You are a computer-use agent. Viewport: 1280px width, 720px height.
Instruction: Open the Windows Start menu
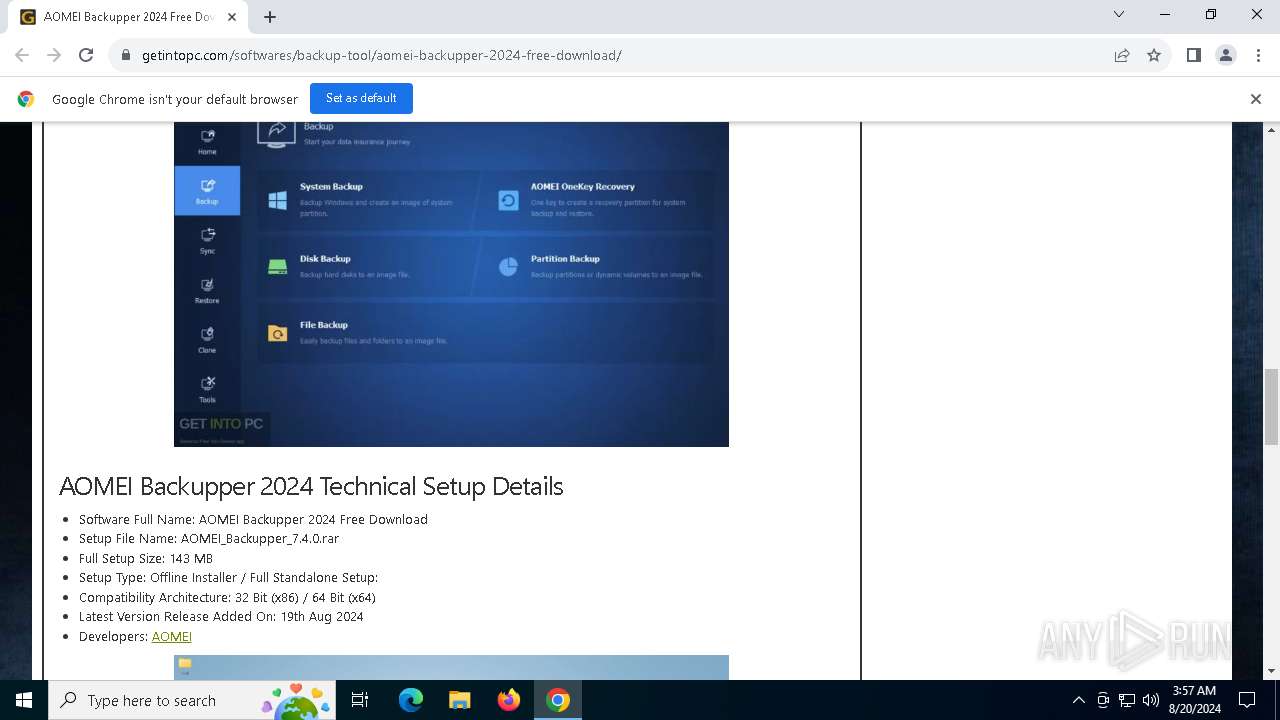24,700
